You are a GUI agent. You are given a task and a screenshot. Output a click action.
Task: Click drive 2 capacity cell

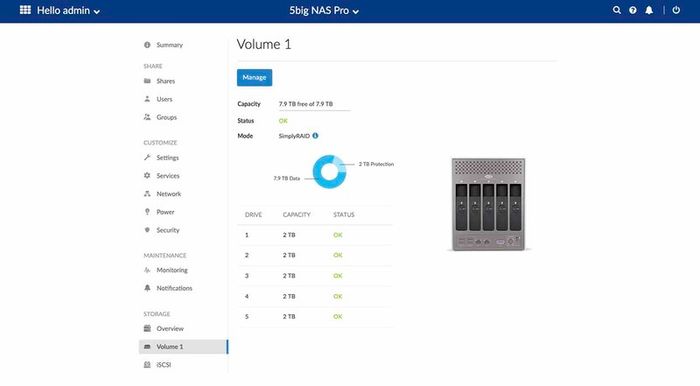(x=289, y=255)
